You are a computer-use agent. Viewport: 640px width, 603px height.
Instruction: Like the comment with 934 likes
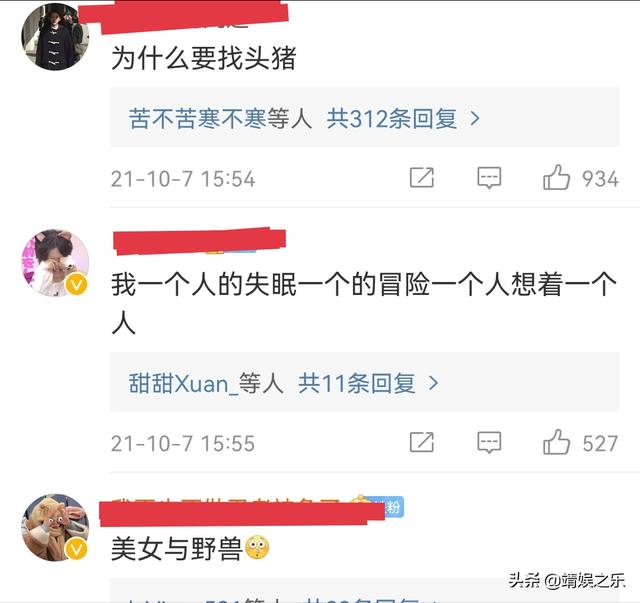tap(556, 178)
